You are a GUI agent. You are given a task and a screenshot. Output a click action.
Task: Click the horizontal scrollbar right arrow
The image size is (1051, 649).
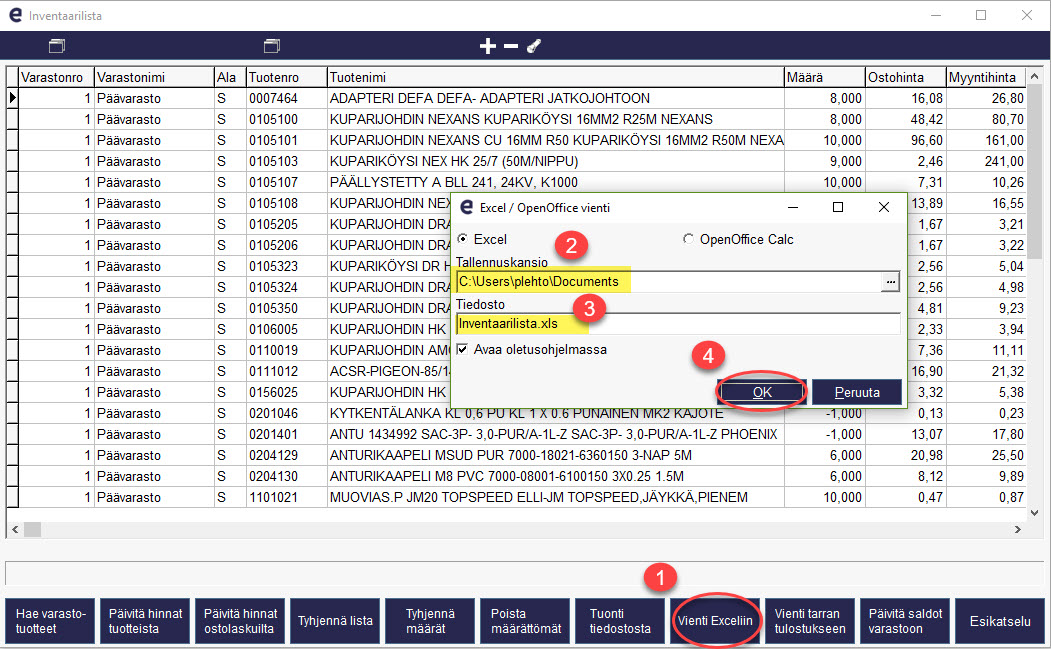click(x=1017, y=530)
